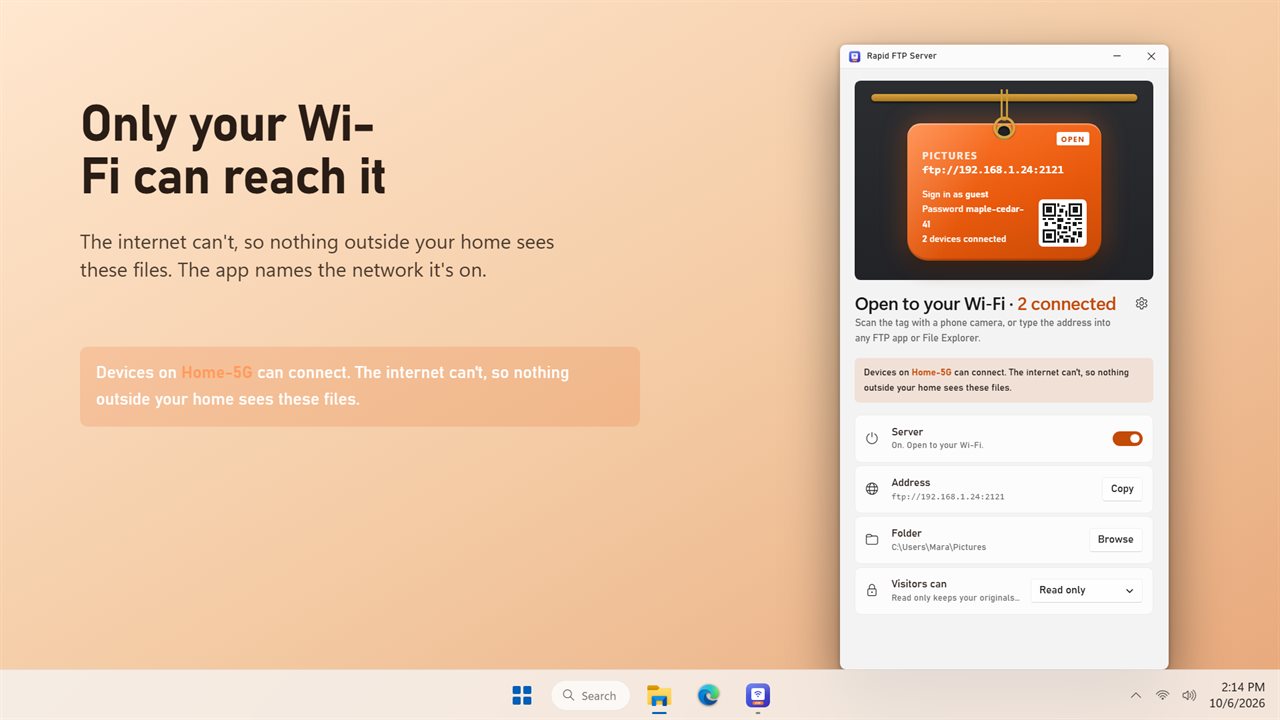The height and width of the screenshot is (720, 1280).
Task: Click the Rapid FTP Server title bar app icon
Action: coord(855,56)
